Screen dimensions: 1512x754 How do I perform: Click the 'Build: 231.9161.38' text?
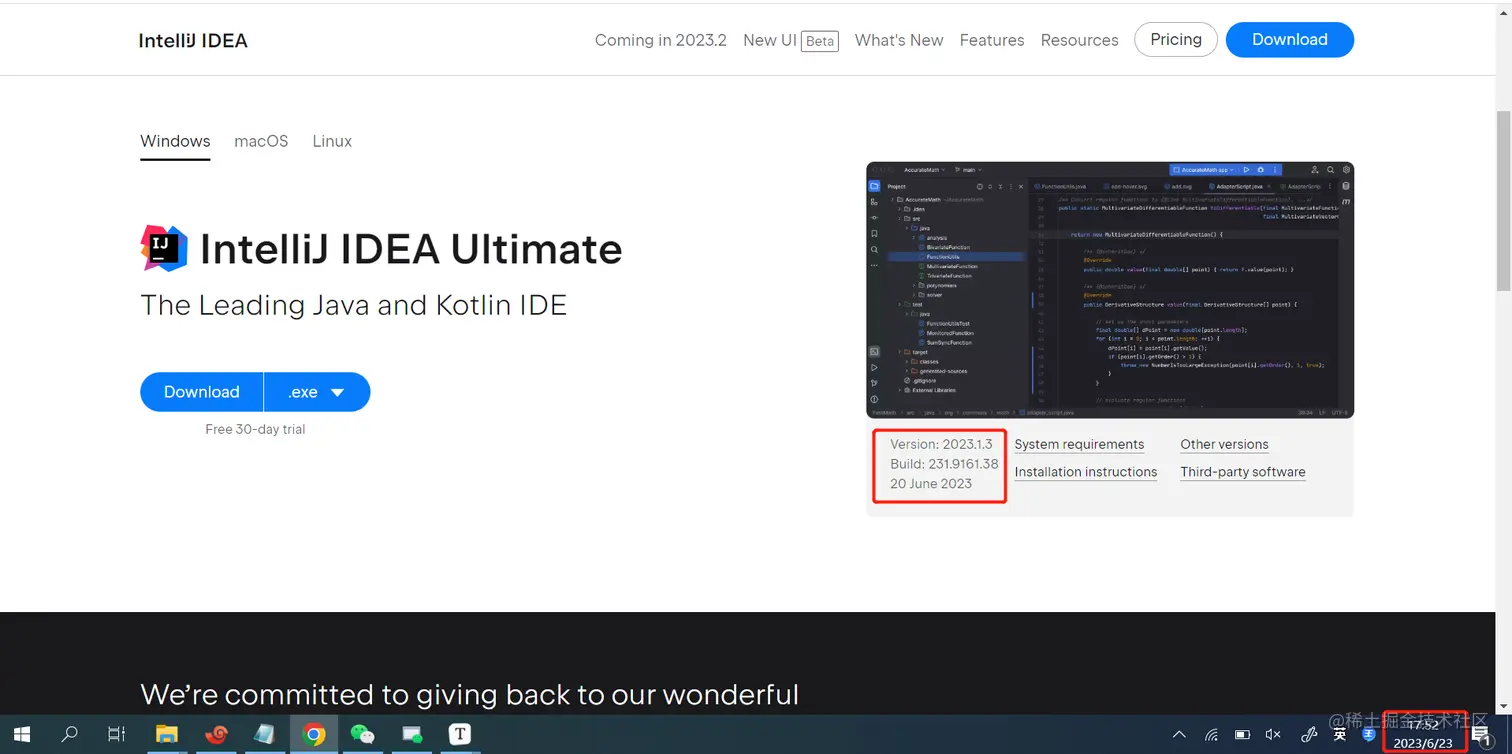point(944,464)
